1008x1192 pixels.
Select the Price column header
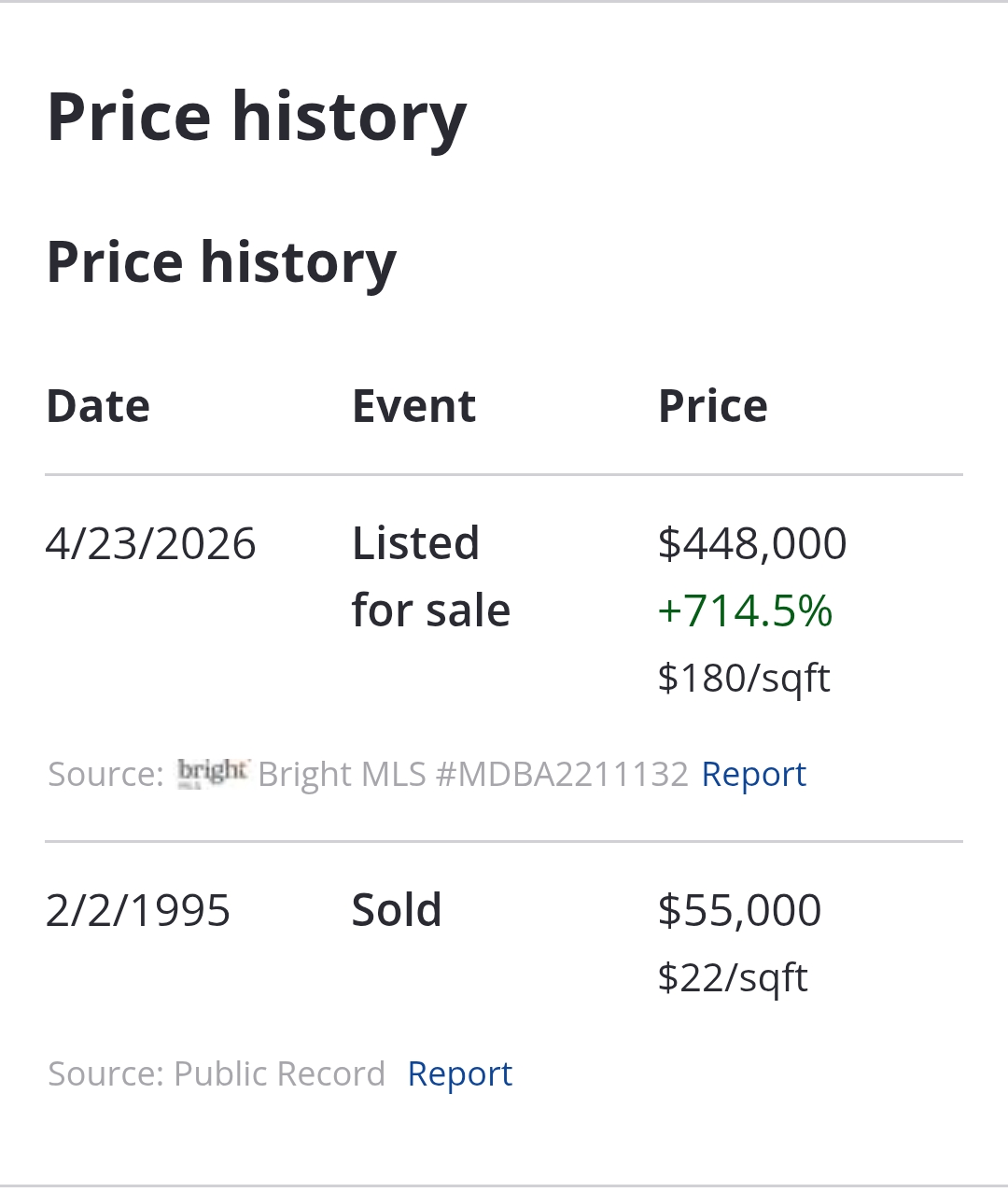712,406
